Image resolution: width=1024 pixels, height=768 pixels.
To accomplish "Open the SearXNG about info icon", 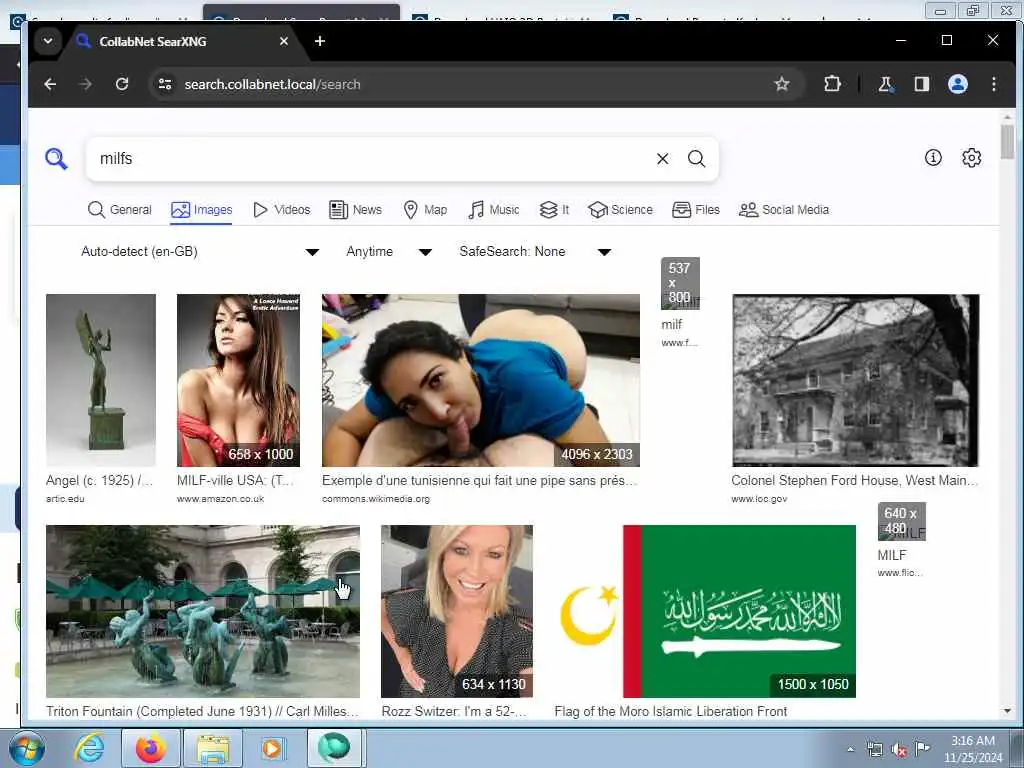I will (933, 157).
